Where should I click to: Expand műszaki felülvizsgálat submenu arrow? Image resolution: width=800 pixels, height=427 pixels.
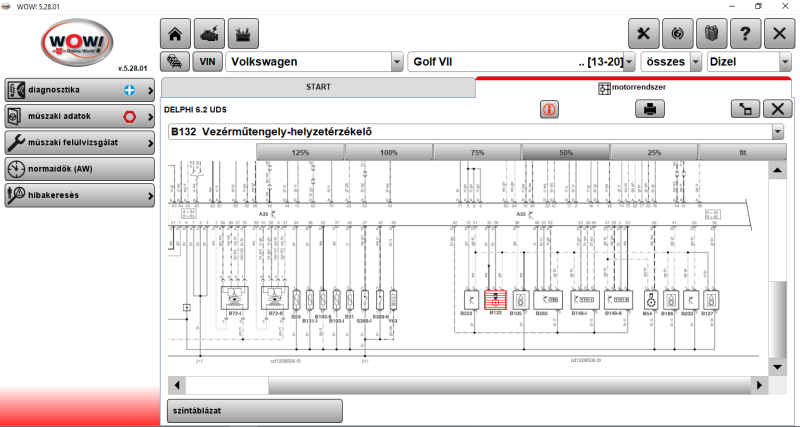150,143
